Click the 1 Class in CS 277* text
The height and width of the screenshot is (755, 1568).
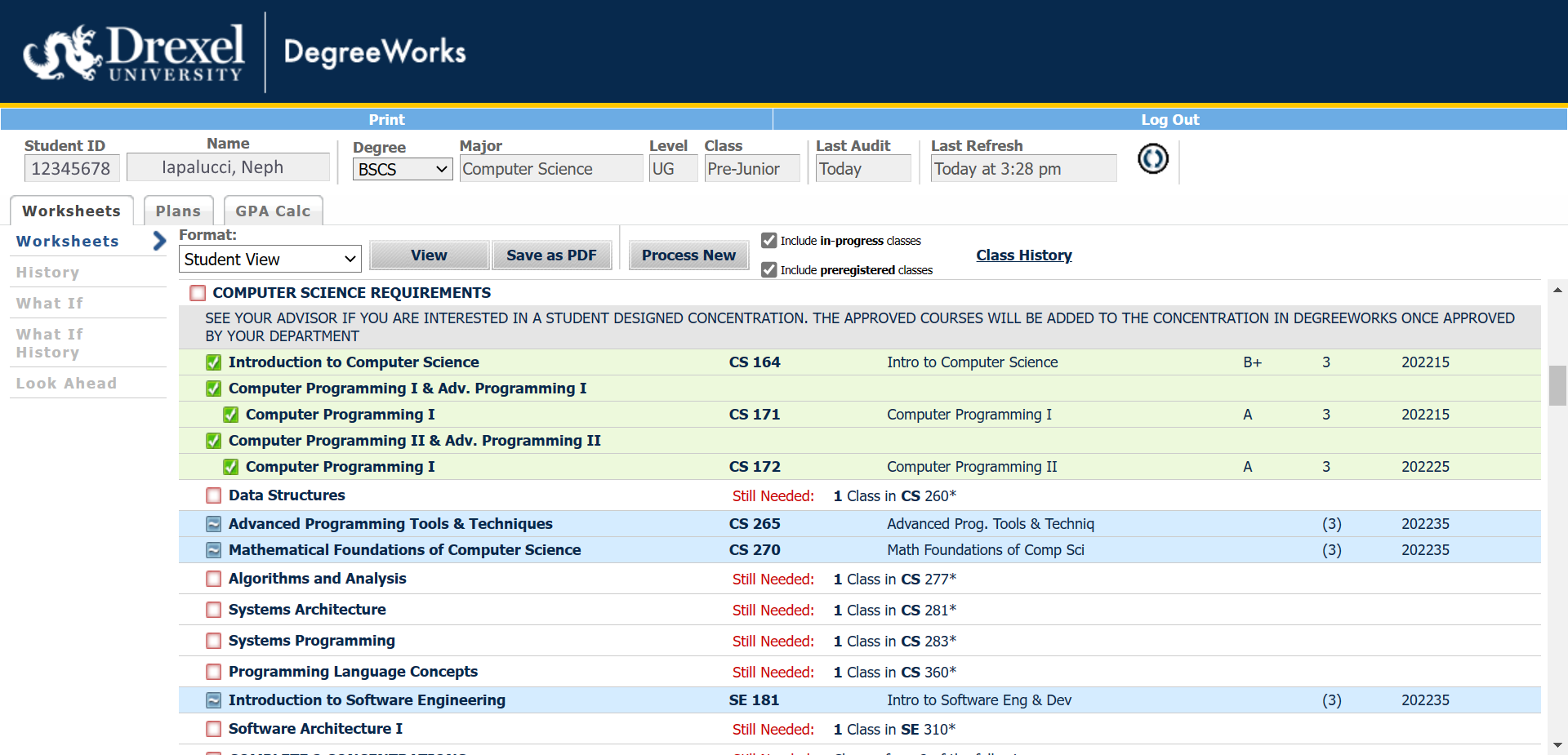coord(895,580)
